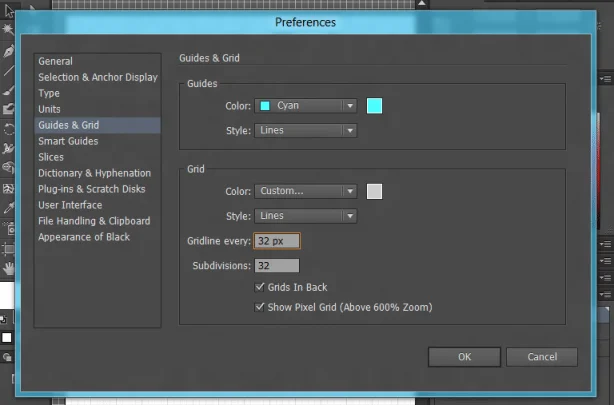Image resolution: width=614 pixels, height=405 pixels.
Task: Open the Grid Style dropdown
Action: (x=305, y=216)
